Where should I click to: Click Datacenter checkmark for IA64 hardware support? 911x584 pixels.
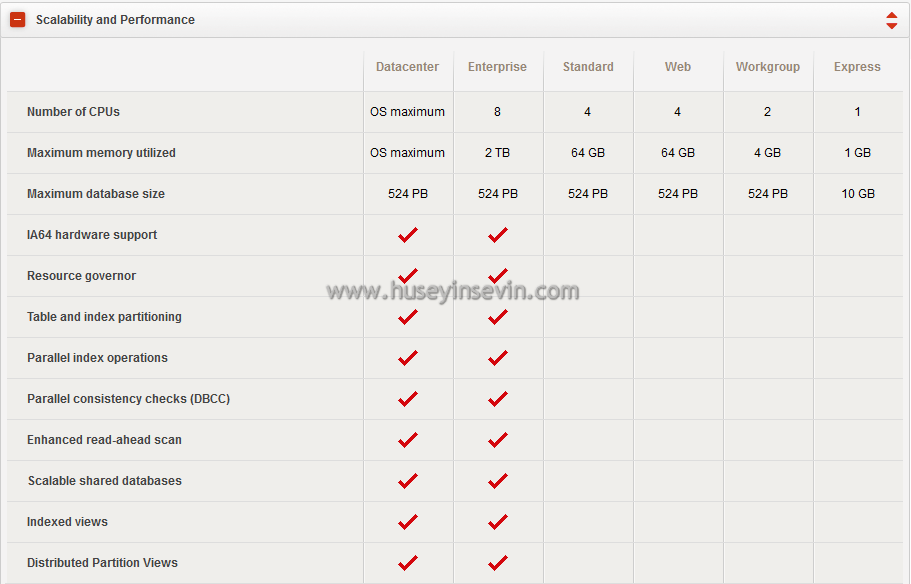tap(408, 235)
